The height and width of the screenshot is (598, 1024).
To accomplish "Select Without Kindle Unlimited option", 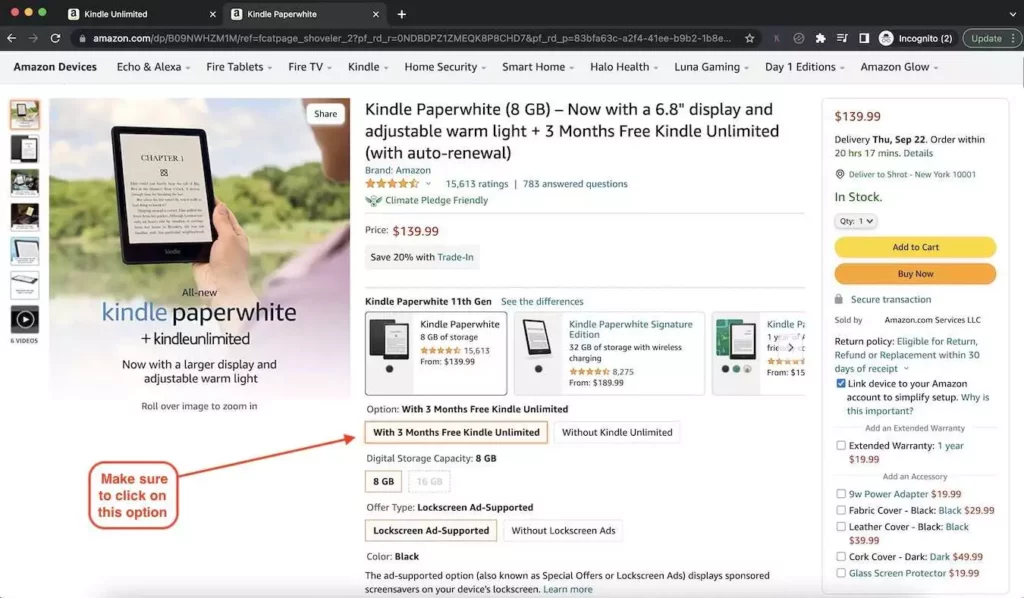I will (x=616, y=432).
